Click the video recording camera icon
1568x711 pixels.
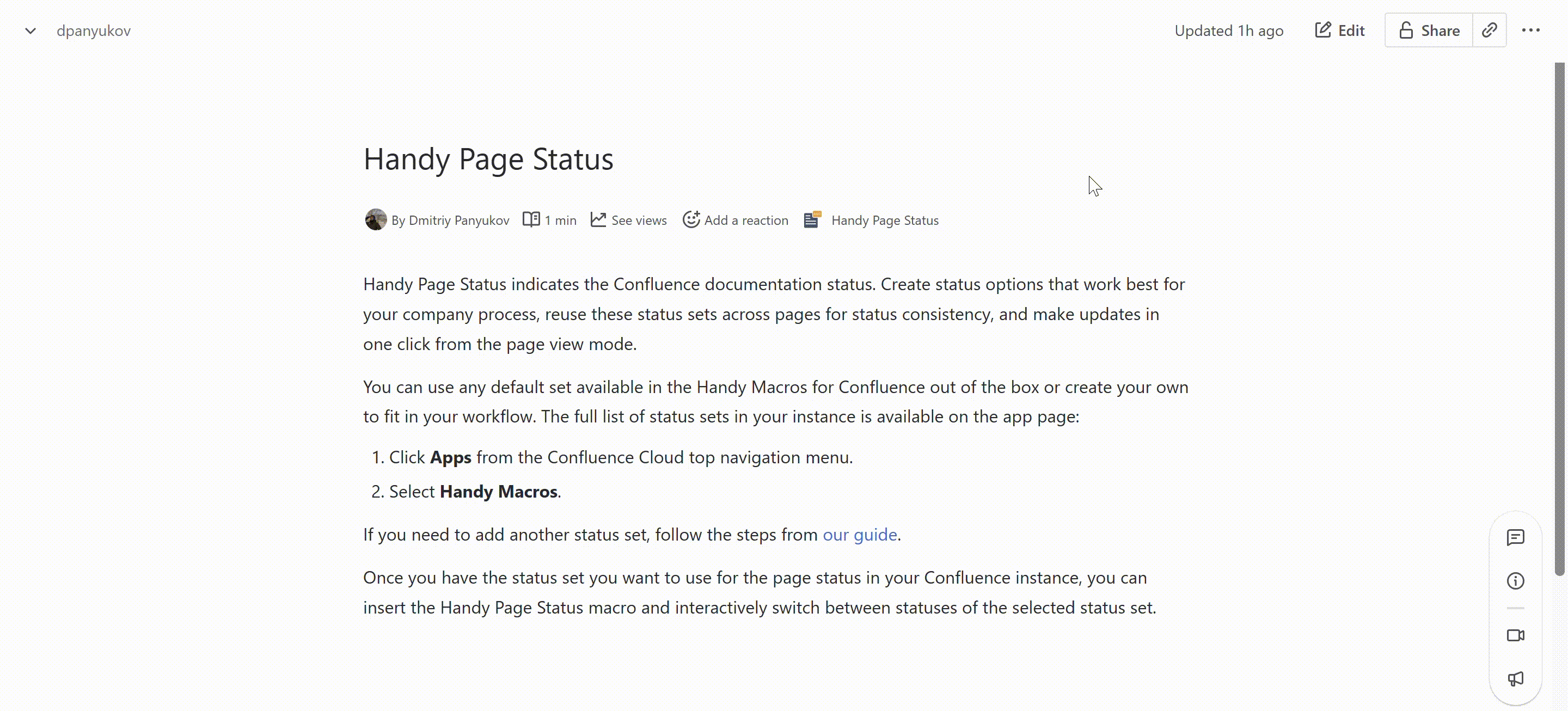pyautogui.click(x=1515, y=635)
